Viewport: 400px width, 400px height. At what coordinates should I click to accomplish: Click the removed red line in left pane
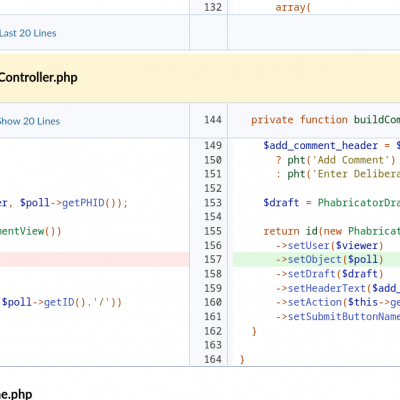coord(94,259)
